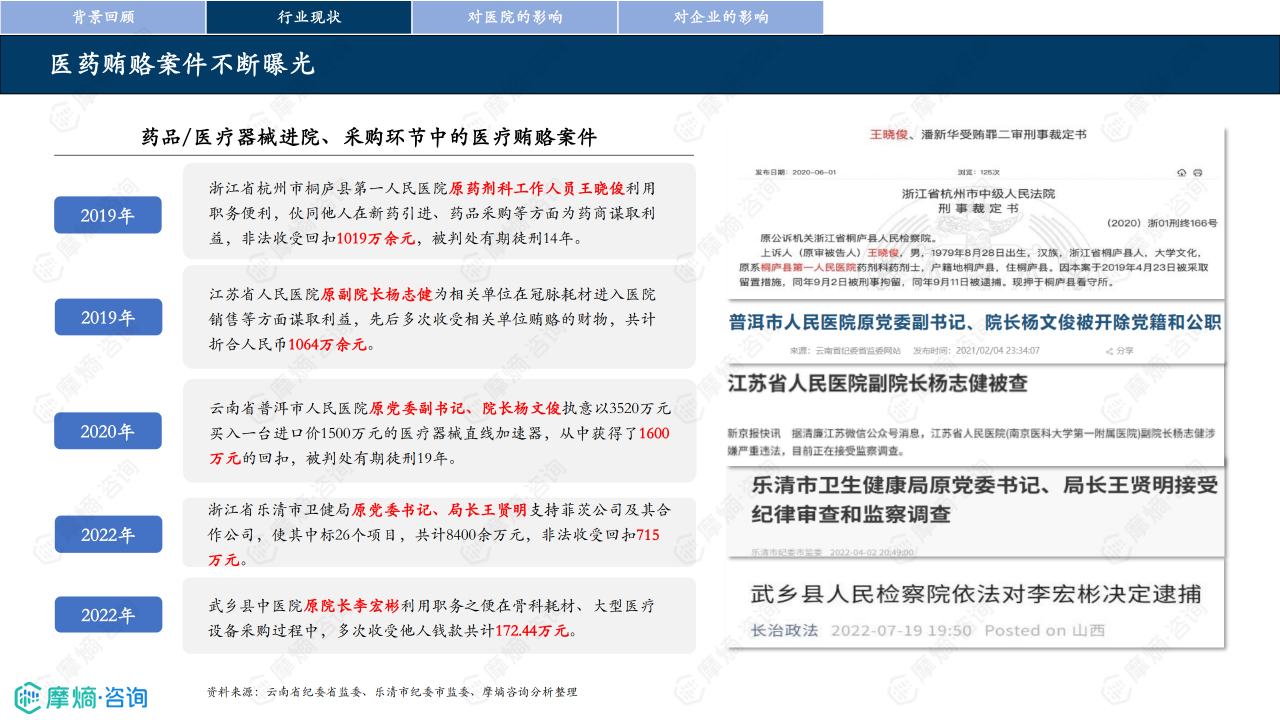
Task: Select the 武乡县中医院 李宏彬 case card
Action: [438, 617]
